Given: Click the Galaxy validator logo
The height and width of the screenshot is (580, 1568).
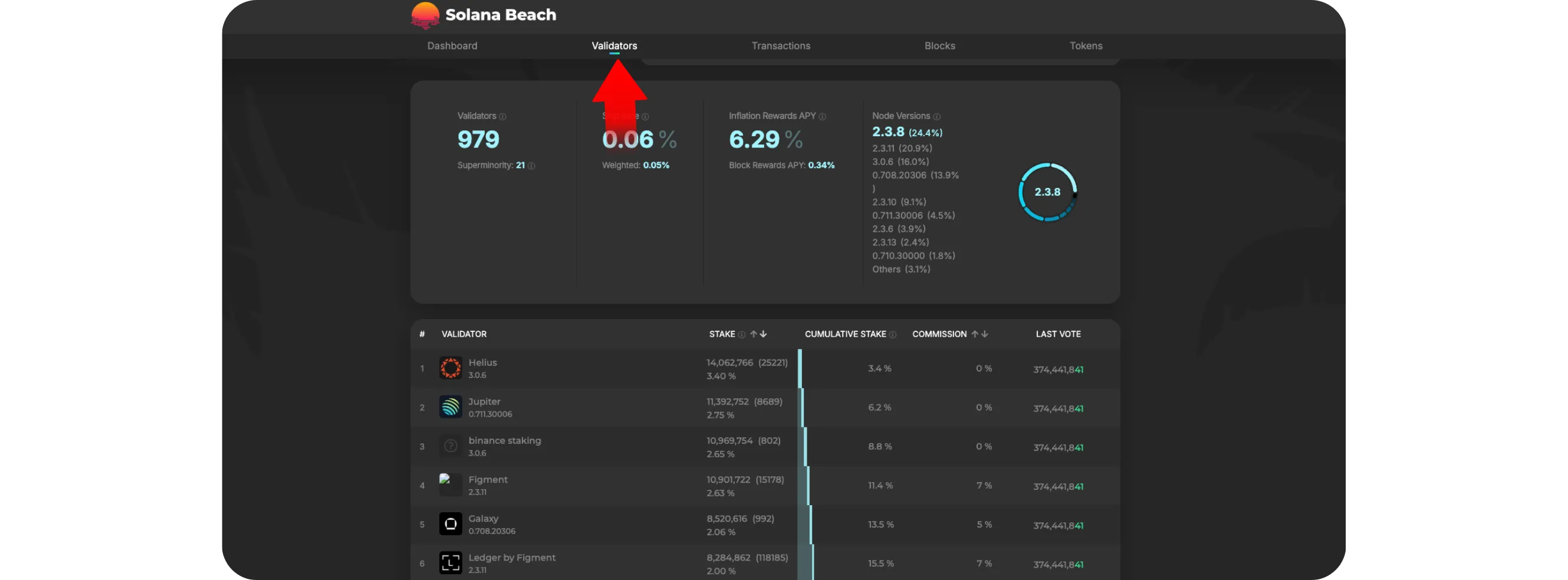Looking at the screenshot, I should [451, 524].
